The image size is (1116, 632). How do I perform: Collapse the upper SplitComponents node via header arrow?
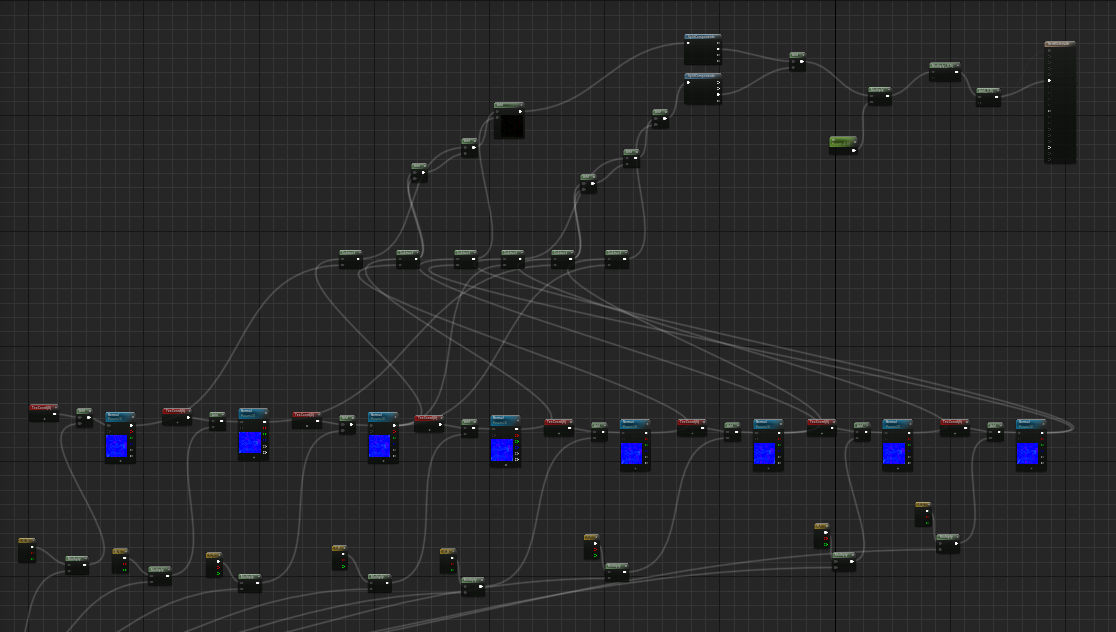(717, 37)
